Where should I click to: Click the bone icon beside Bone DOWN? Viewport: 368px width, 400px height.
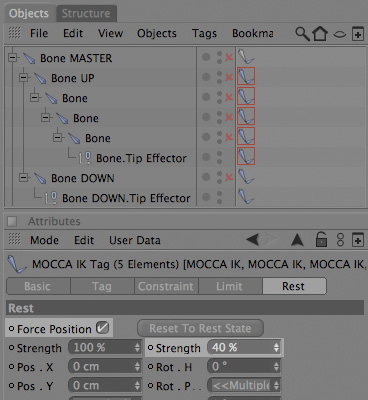(x=40, y=178)
